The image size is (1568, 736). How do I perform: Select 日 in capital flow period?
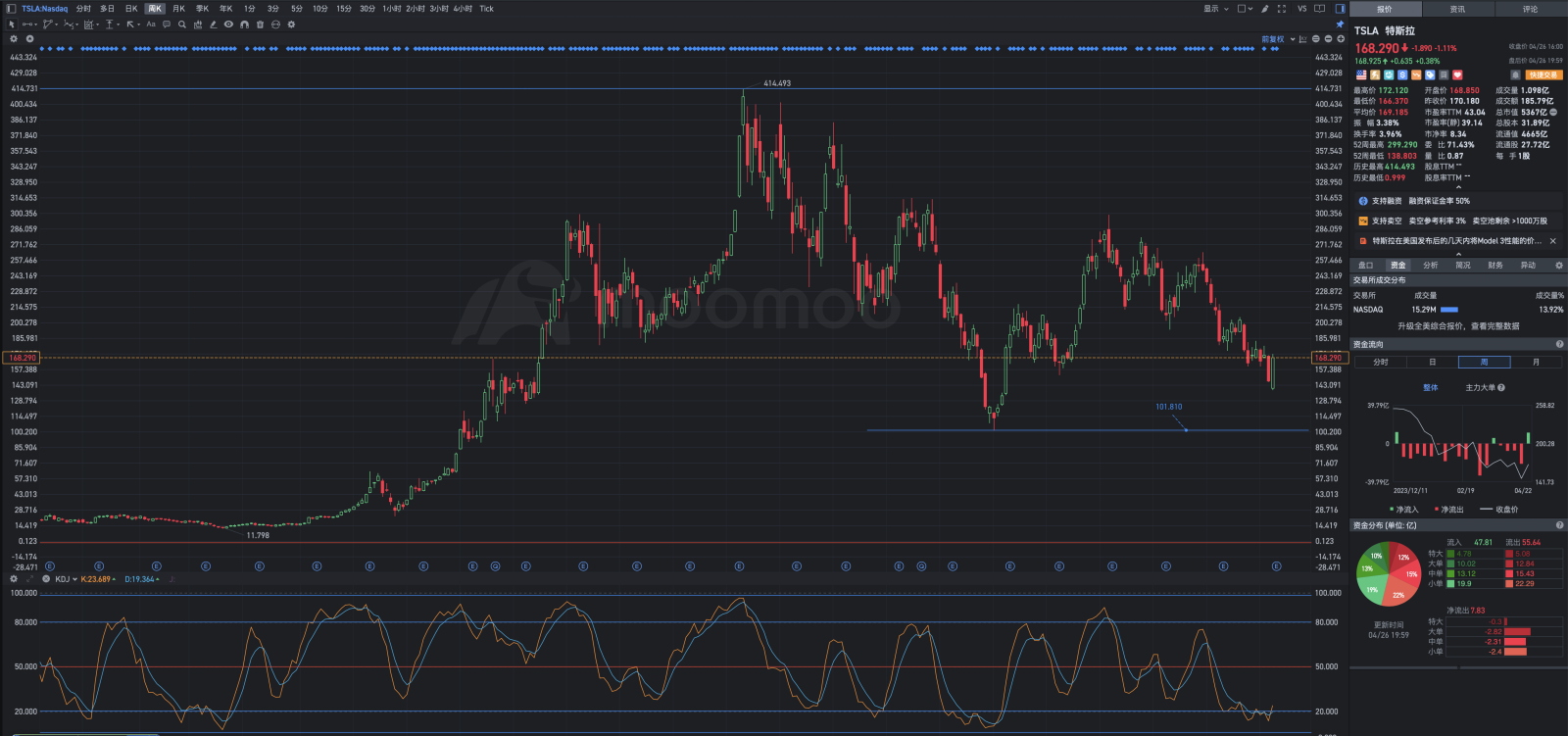(x=1433, y=363)
